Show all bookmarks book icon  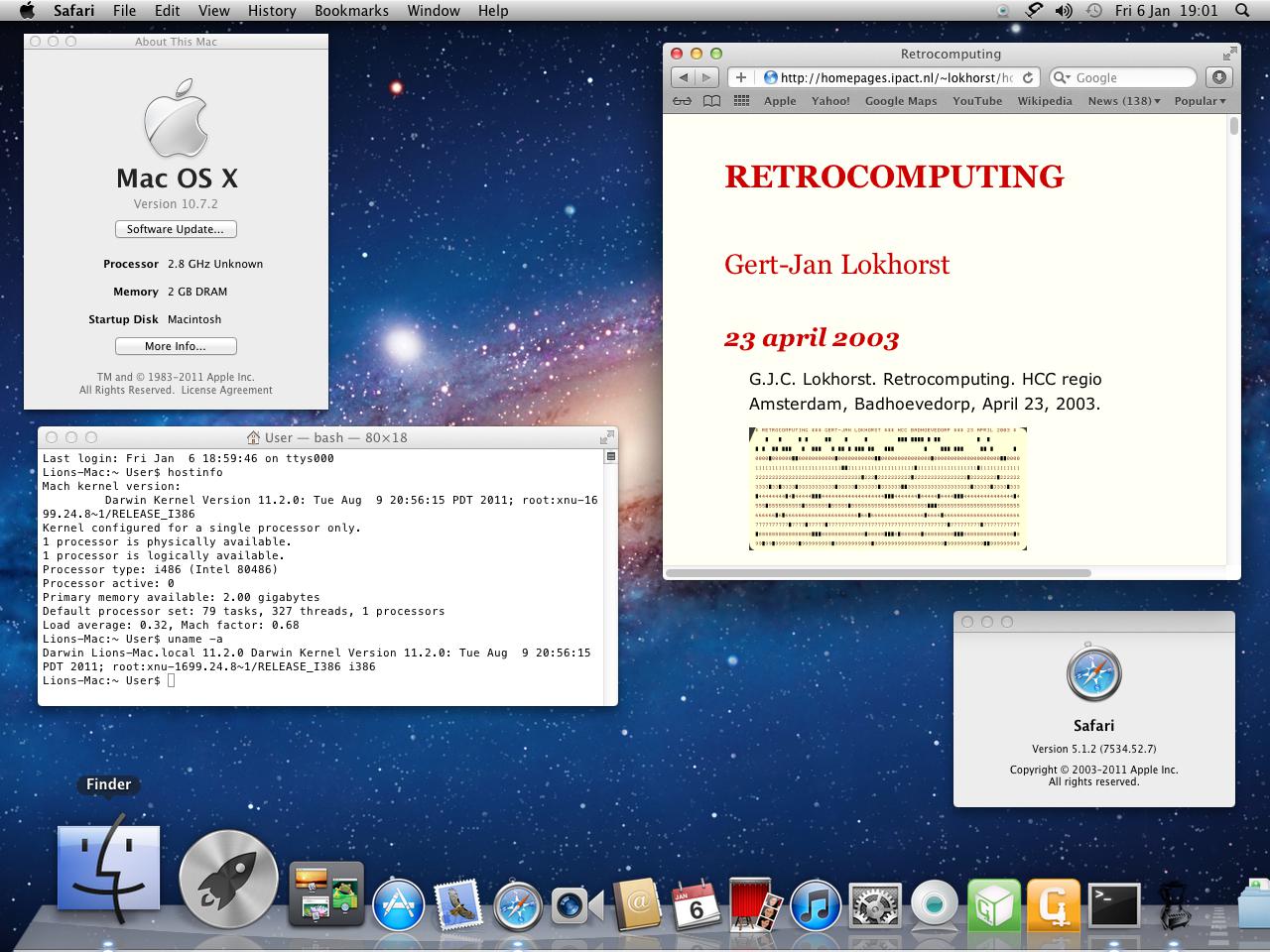point(711,101)
